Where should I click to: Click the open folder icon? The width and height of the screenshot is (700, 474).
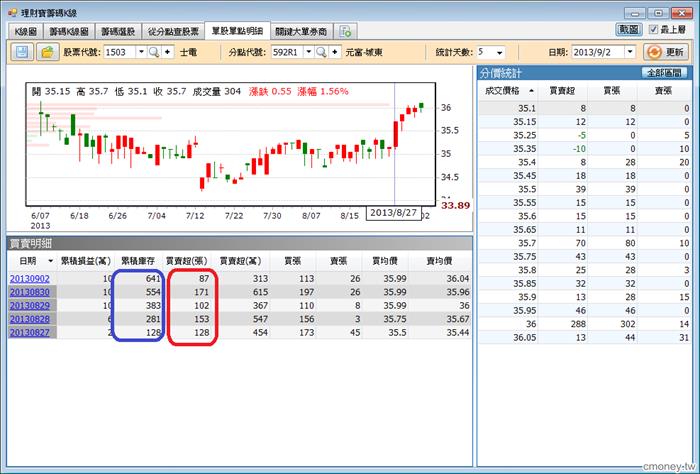(x=47, y=52)
